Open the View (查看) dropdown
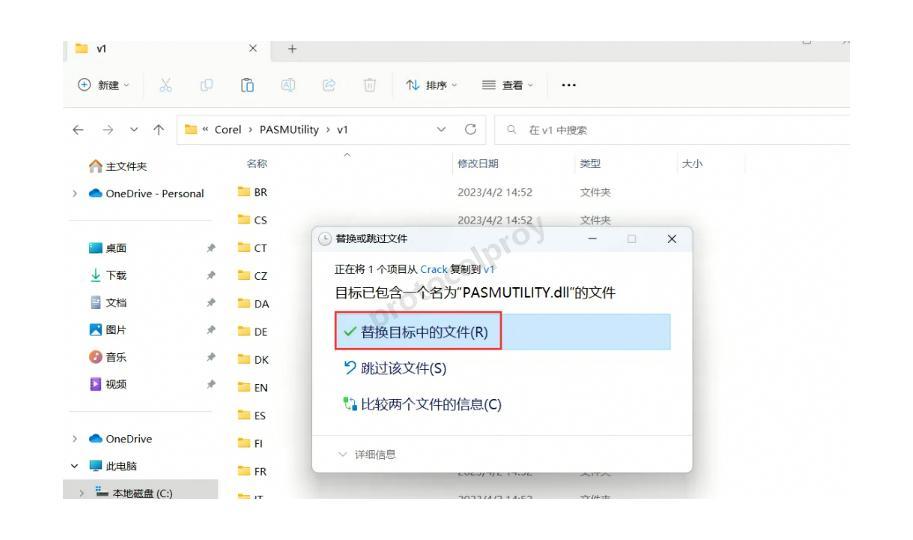913x540 pixels. [507, 85]
